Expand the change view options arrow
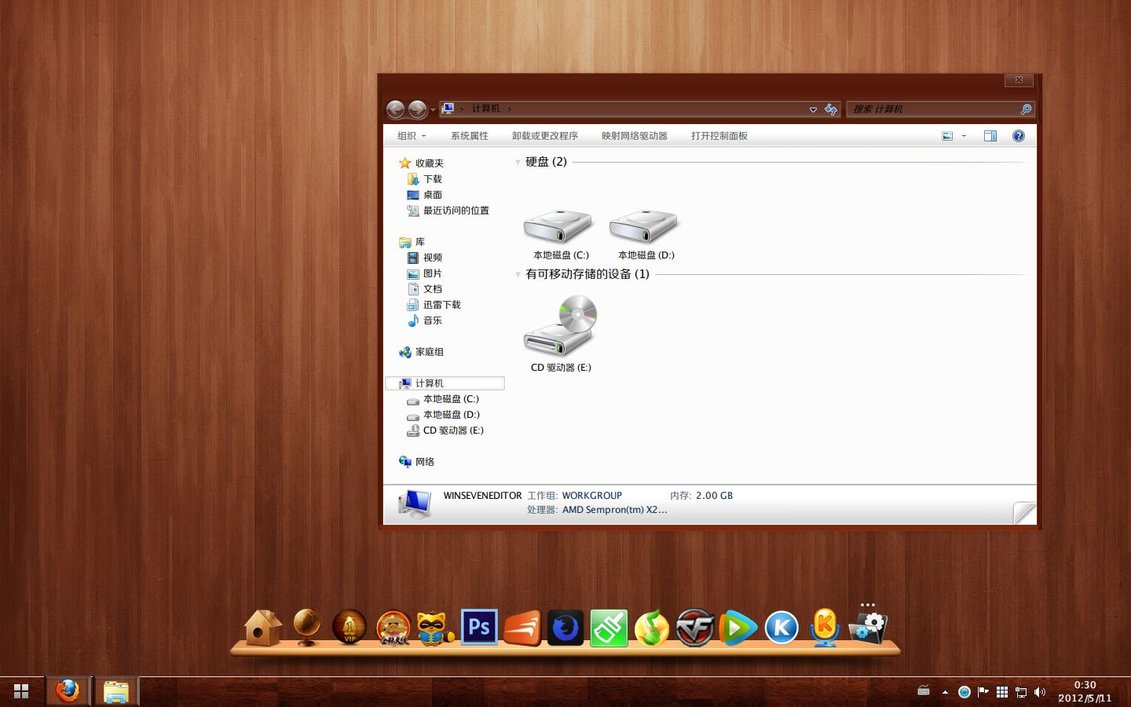This screenshot has width=1131, height=707. click(x=964, y=136)
